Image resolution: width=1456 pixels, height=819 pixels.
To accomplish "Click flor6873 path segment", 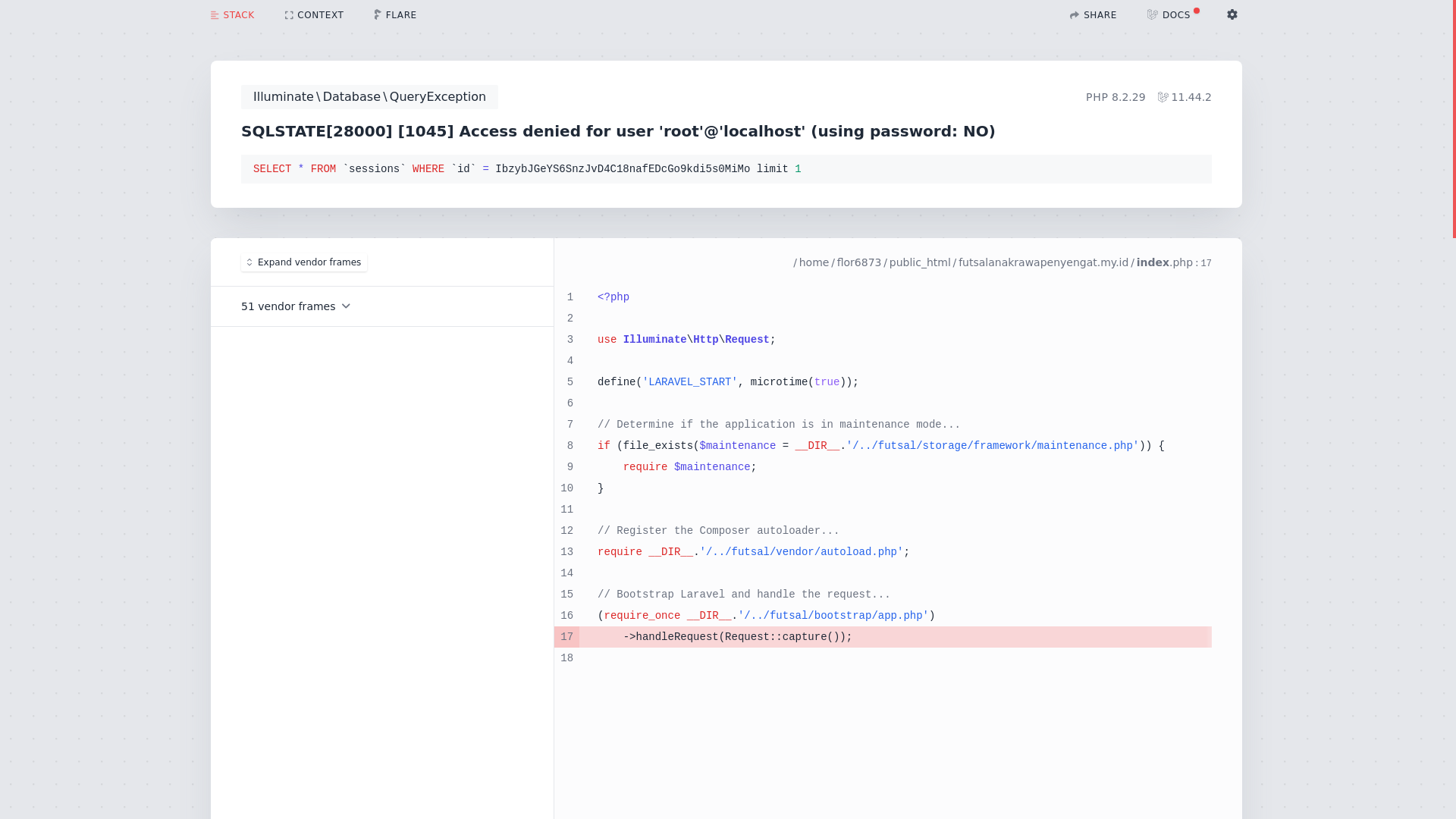I will [x=858, y=262].
